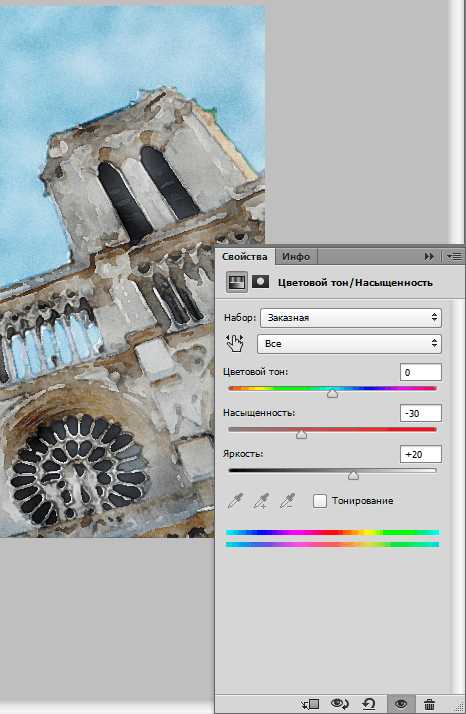Screen dimensions: 466x714
Task: Reset adjustment to defaults
Action: [369, 704]
